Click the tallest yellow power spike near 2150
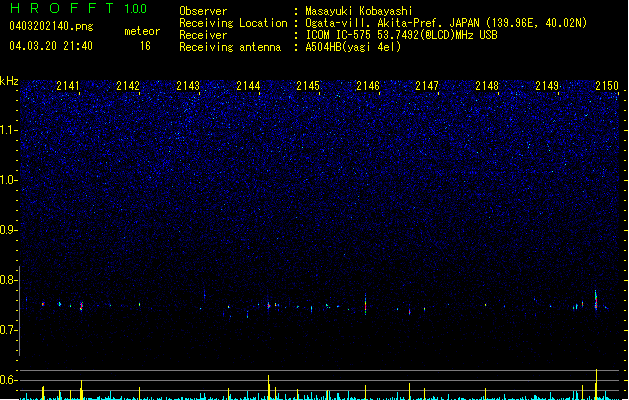Viewport: 629px width, 400px height. [x=596, y=384]
